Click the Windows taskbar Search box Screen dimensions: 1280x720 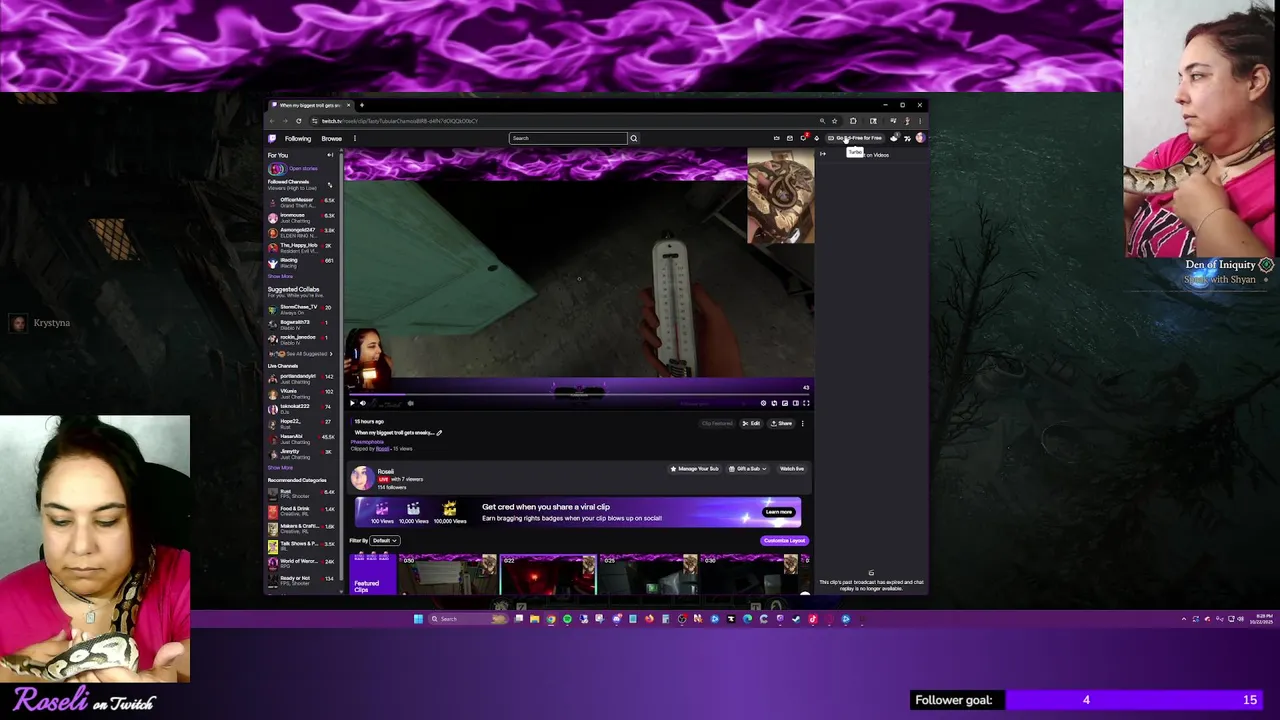[467, 619]
